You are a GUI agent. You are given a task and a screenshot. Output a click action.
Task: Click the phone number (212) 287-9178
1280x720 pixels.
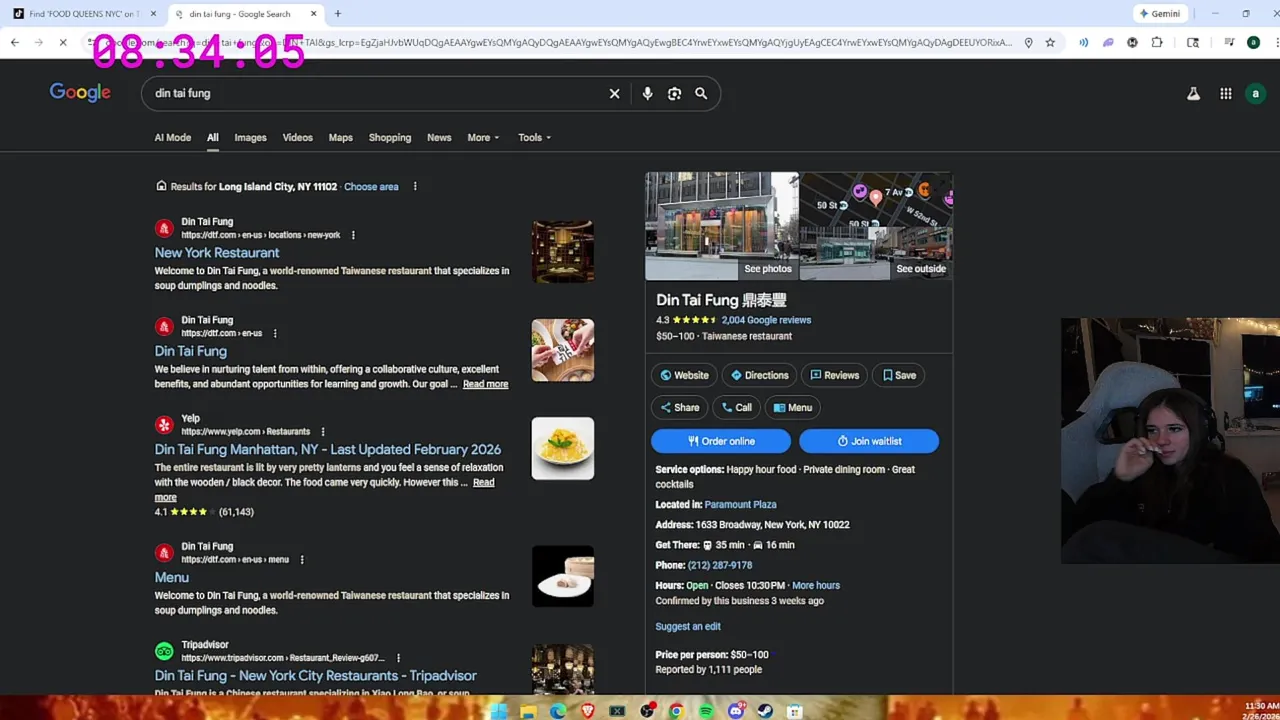(720, 565)
